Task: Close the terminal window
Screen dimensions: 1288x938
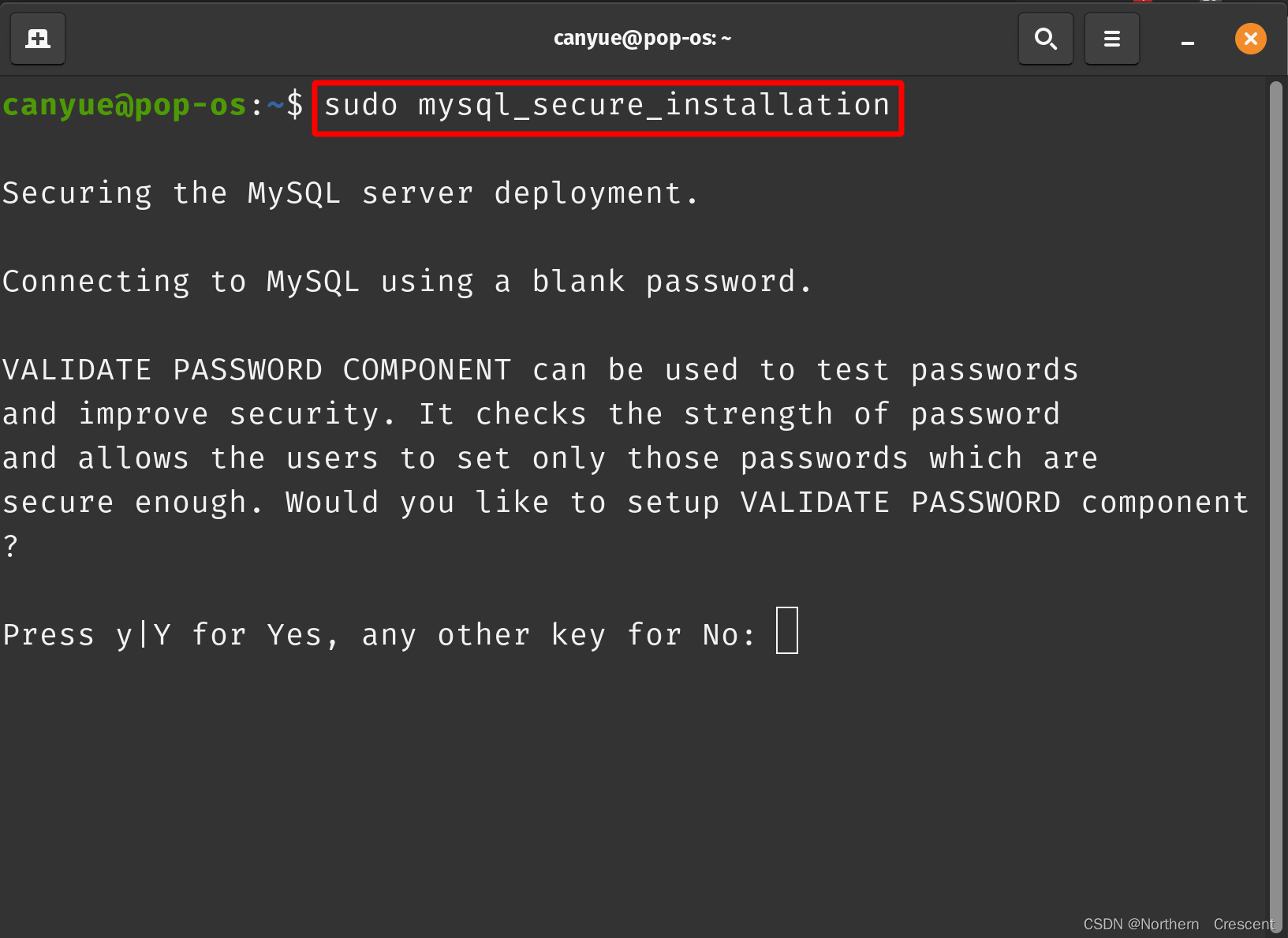Action: [x=1251, y=39]
